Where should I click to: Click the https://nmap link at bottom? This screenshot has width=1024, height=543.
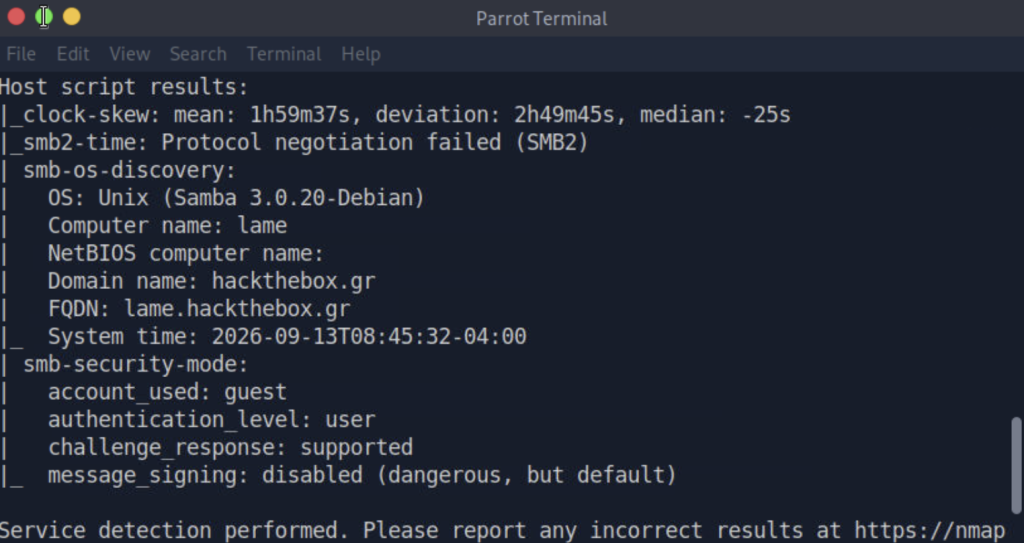(929, 530)
